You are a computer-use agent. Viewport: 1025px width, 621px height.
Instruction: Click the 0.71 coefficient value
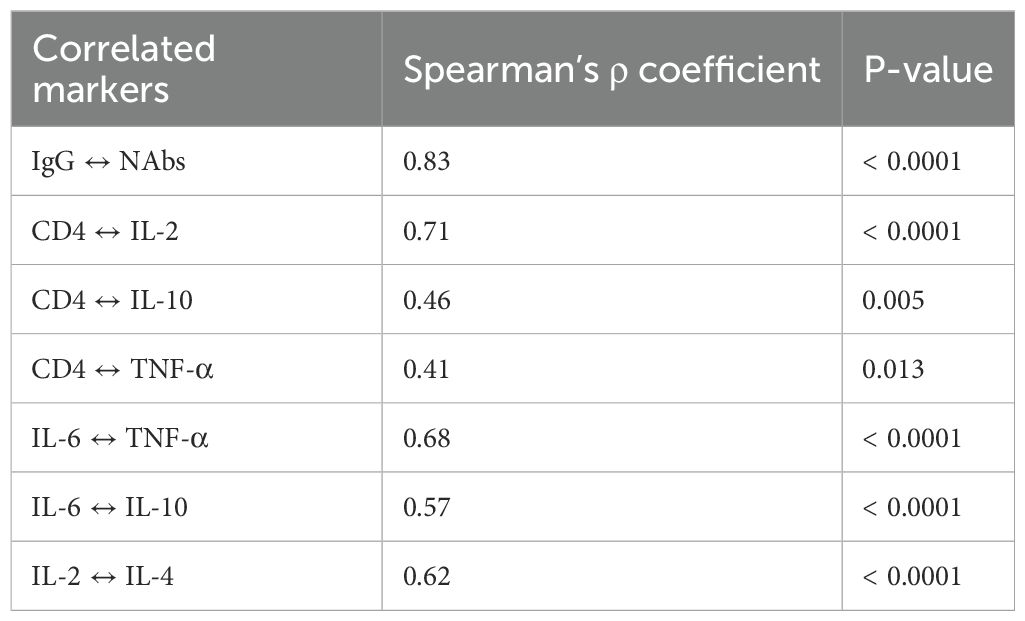click(x=426, y=231)
